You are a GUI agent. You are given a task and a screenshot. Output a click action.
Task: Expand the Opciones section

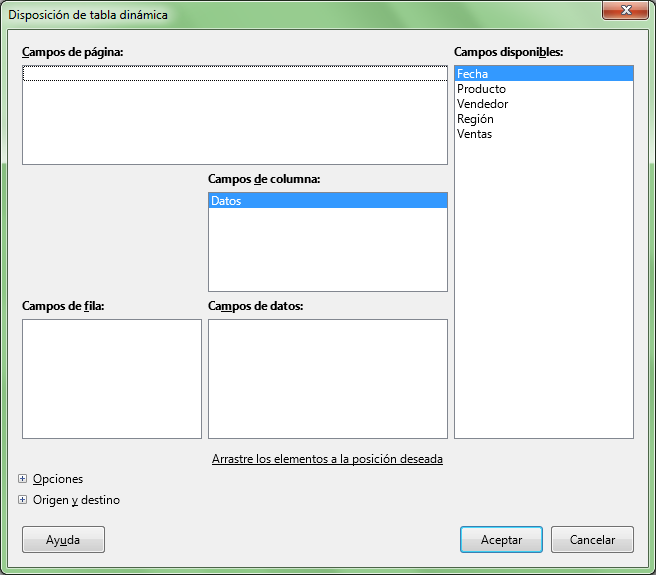coord(23,479)
